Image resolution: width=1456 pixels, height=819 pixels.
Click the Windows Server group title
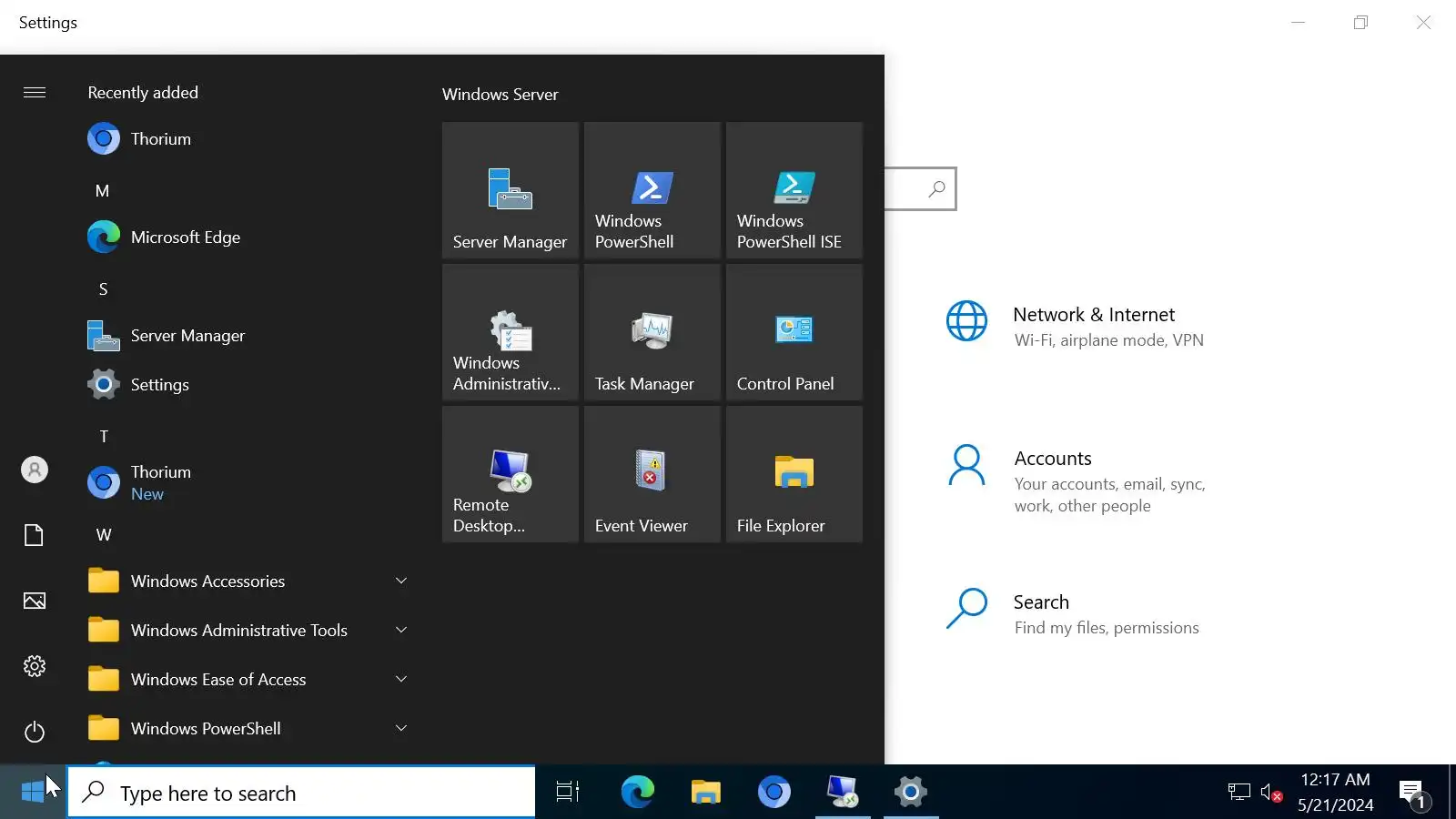pyautogui.click(x=500, y=95)
